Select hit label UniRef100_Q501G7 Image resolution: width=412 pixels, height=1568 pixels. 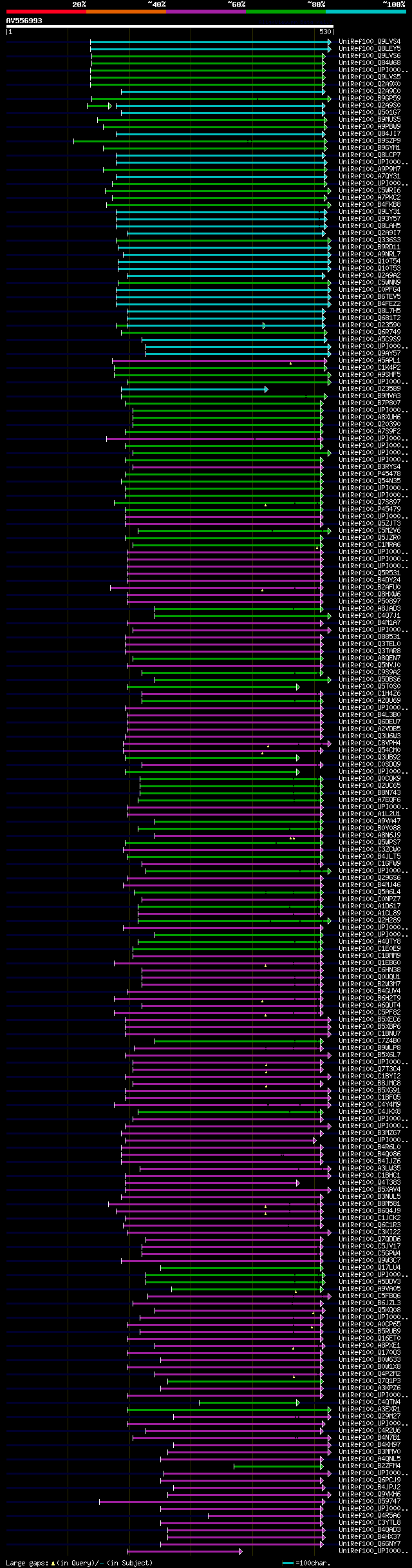370,112
